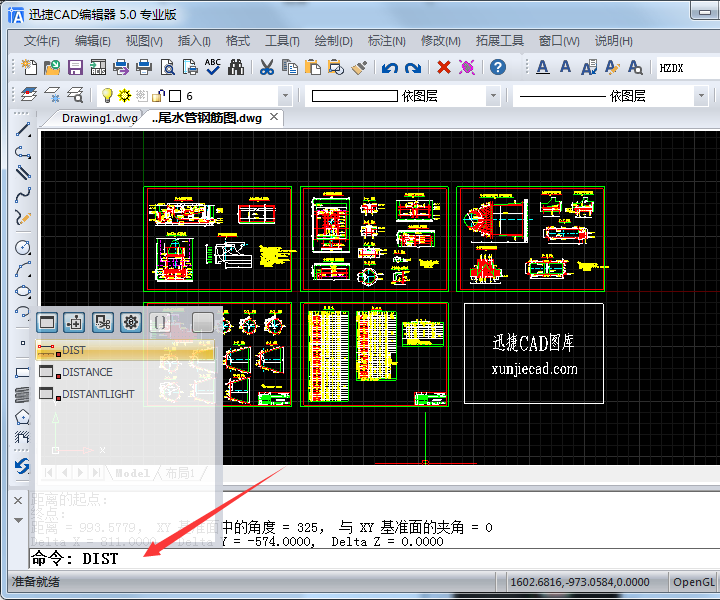Open the 说明(H) menu

tap(613, 41)
